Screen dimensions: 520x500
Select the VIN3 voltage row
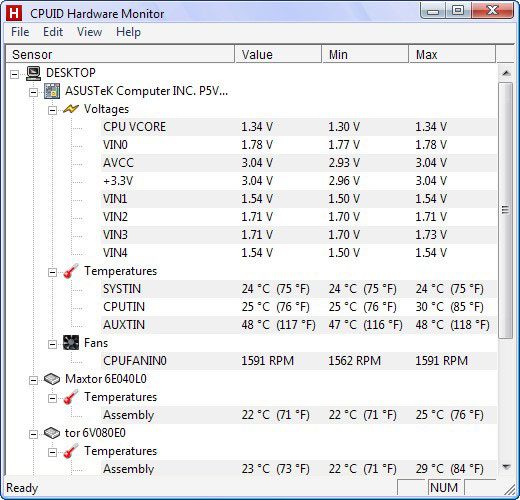(299, 235)
